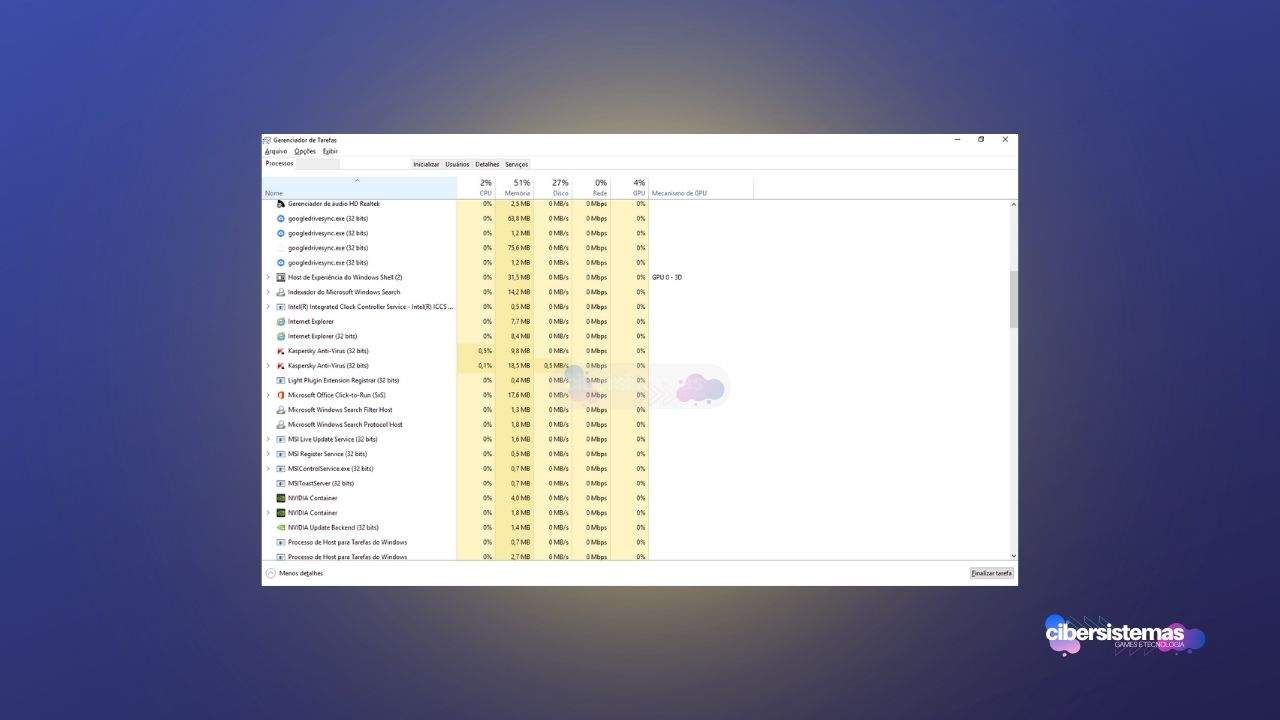Viewport: 1280px width, 720px height.
Task: Open the Opções menu
Action: (x=305, y=151)
